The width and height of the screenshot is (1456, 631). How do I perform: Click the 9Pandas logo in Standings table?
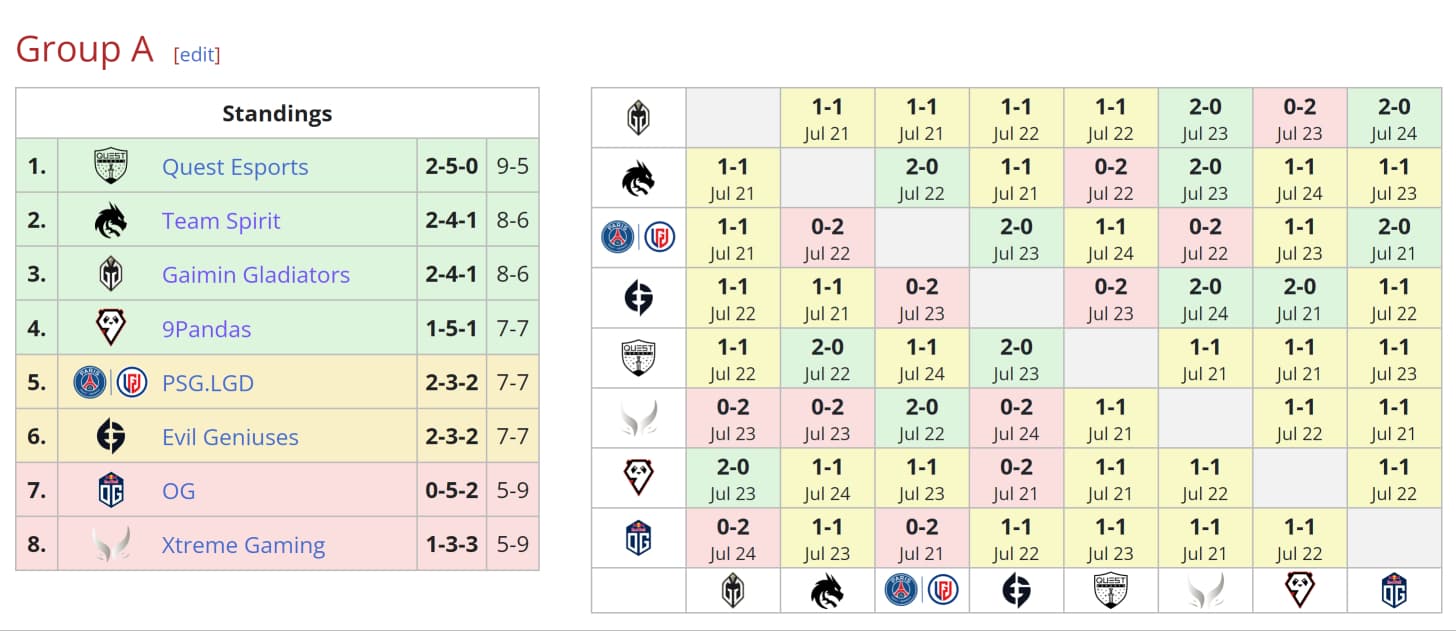pyautogui.click(x=110, y=328)
